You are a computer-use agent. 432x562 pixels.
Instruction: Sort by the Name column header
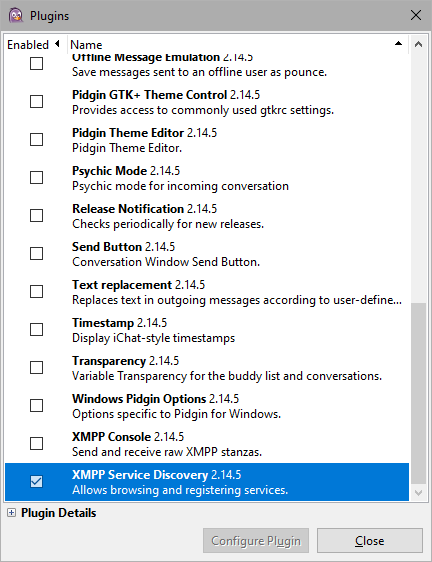click(x=237, y=44)
